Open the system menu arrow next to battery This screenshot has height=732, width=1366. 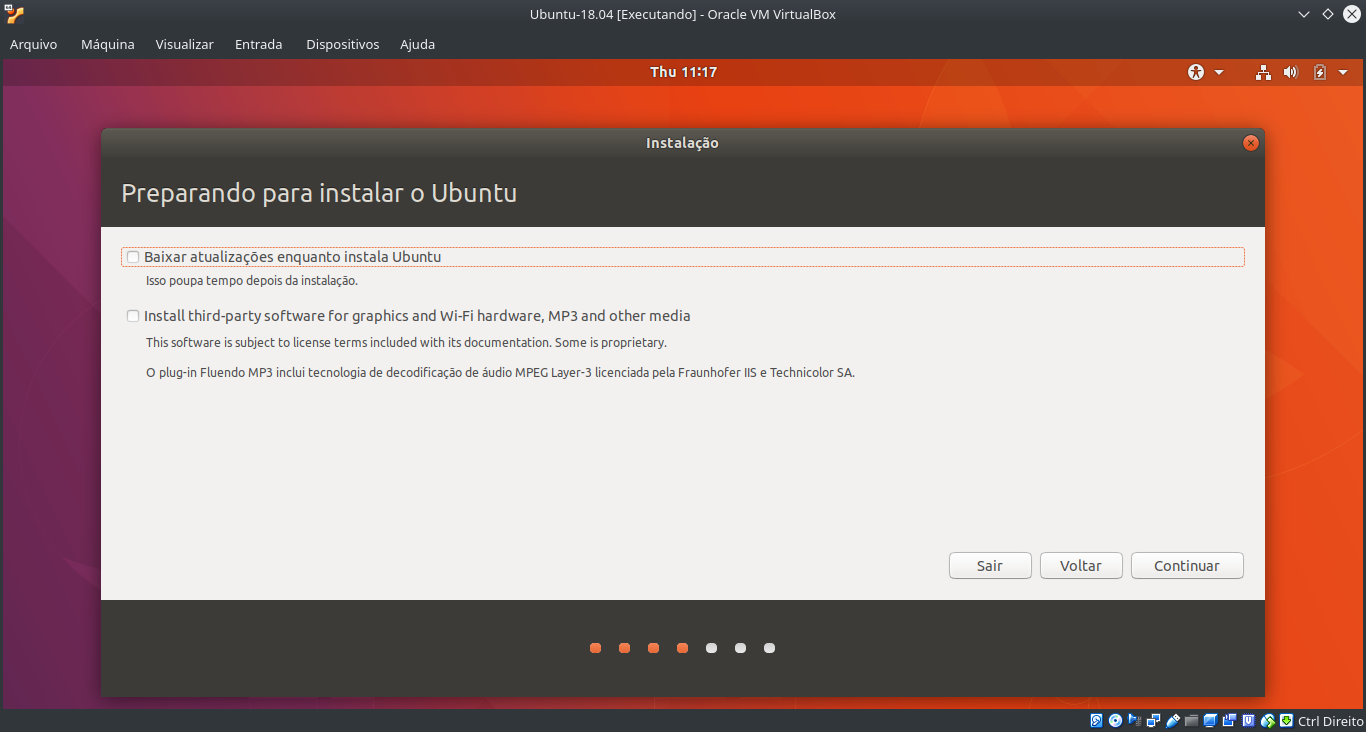[x=1343, y=72]
